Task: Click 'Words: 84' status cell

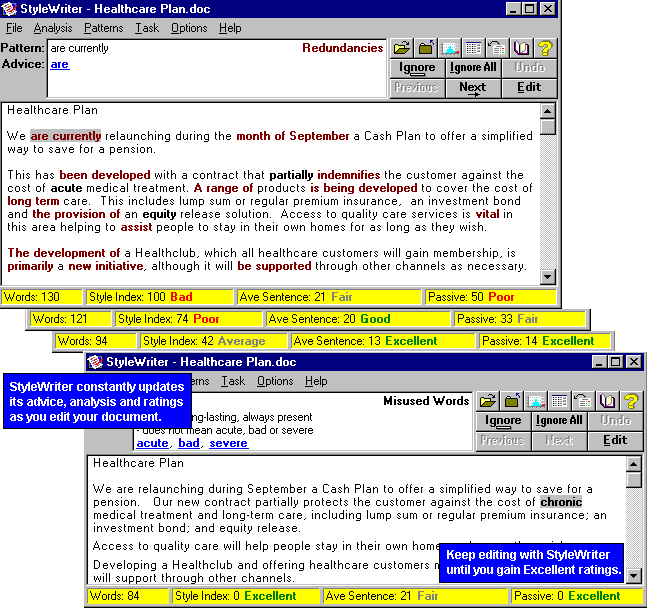Action: pos(128,596)
